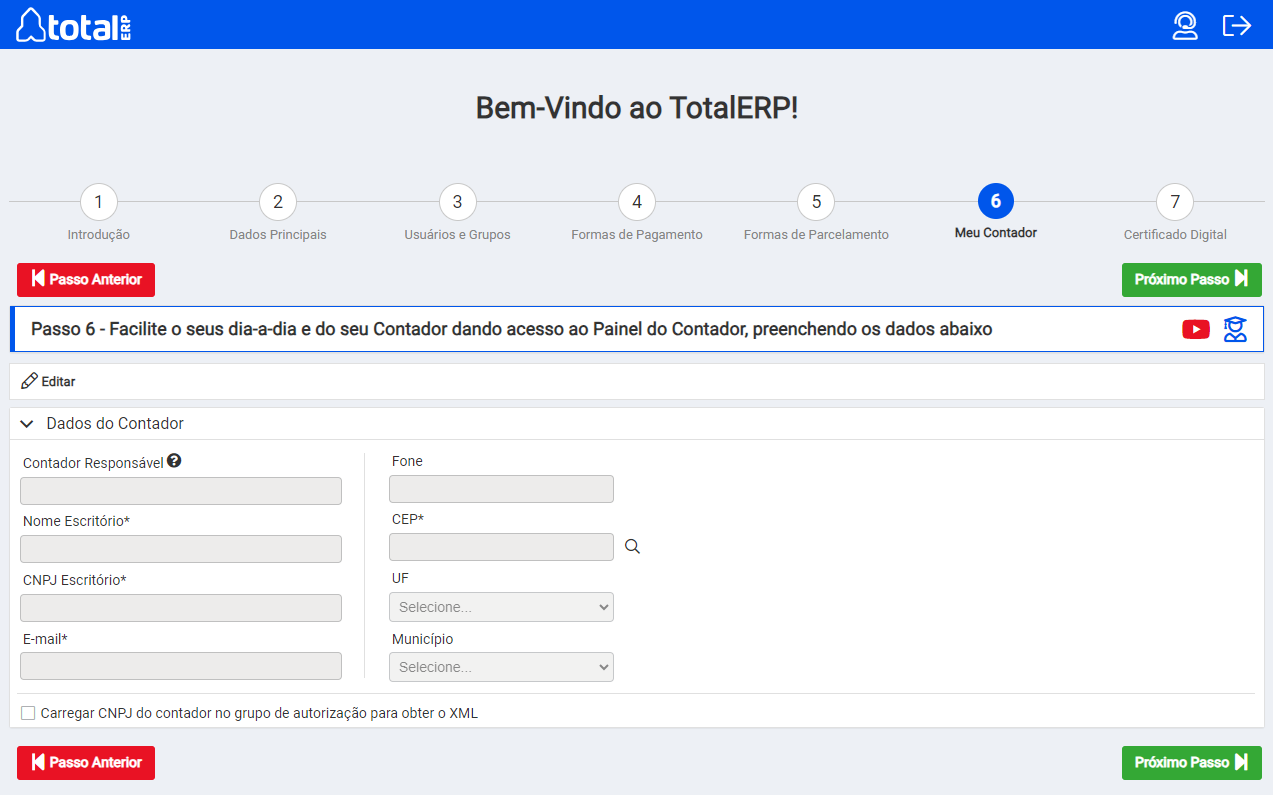Screen dimensions: 1273x795
Task: Go to step 7 Certificado Digital
Action: (x=1174, y=202)
